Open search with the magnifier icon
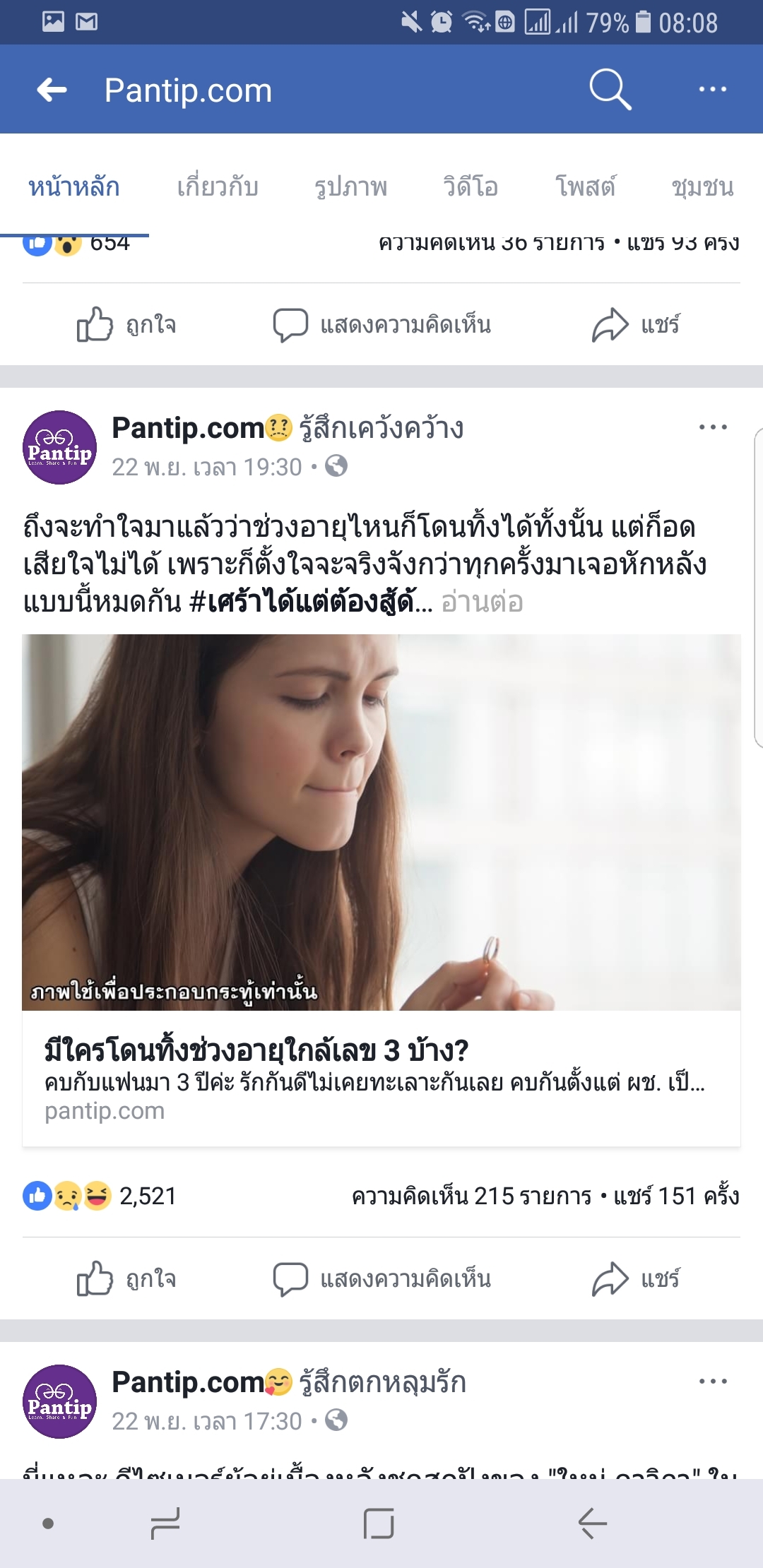 (610, 89)
